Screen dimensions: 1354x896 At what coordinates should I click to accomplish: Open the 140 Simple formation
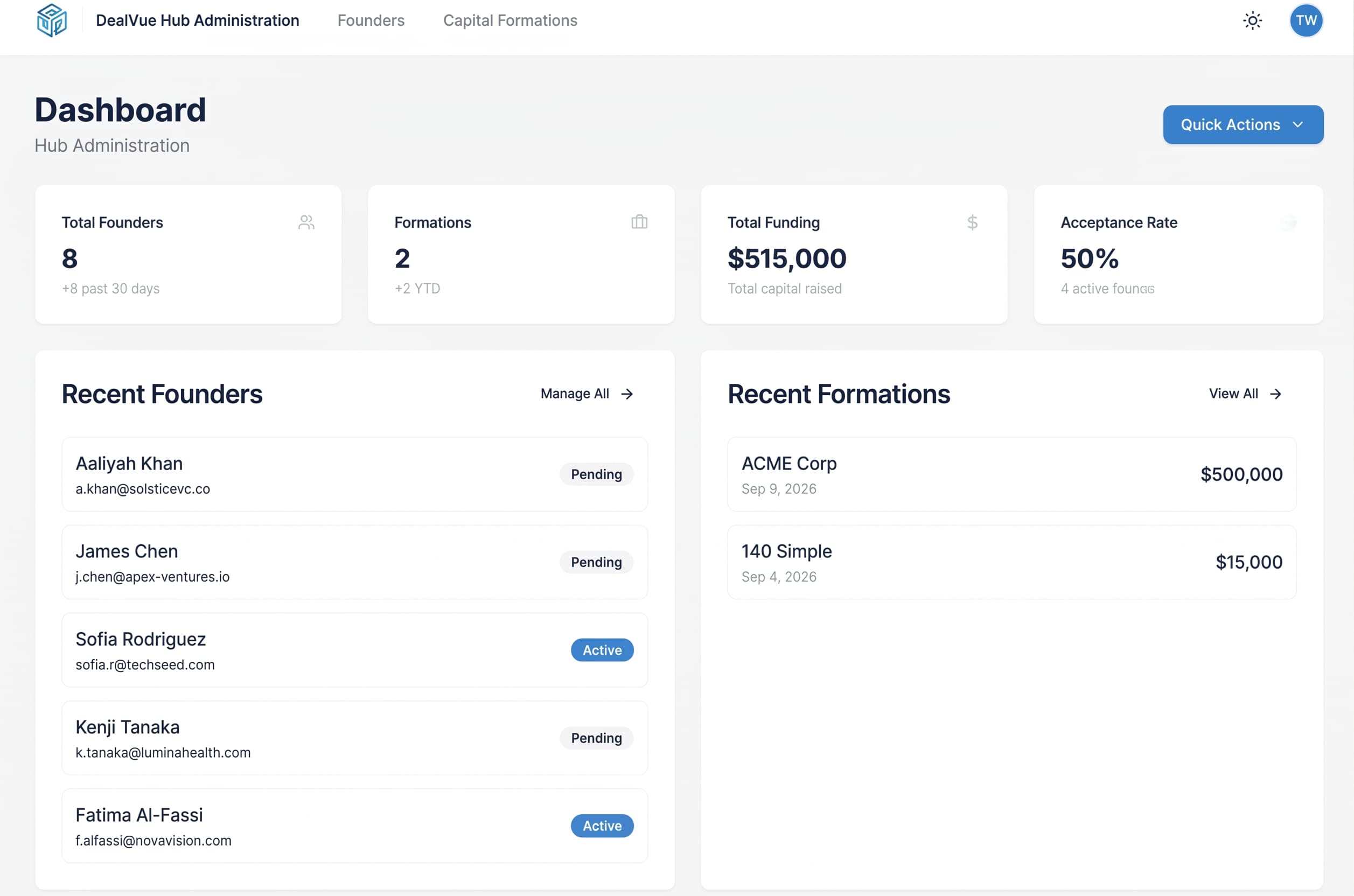(1011, 562)
